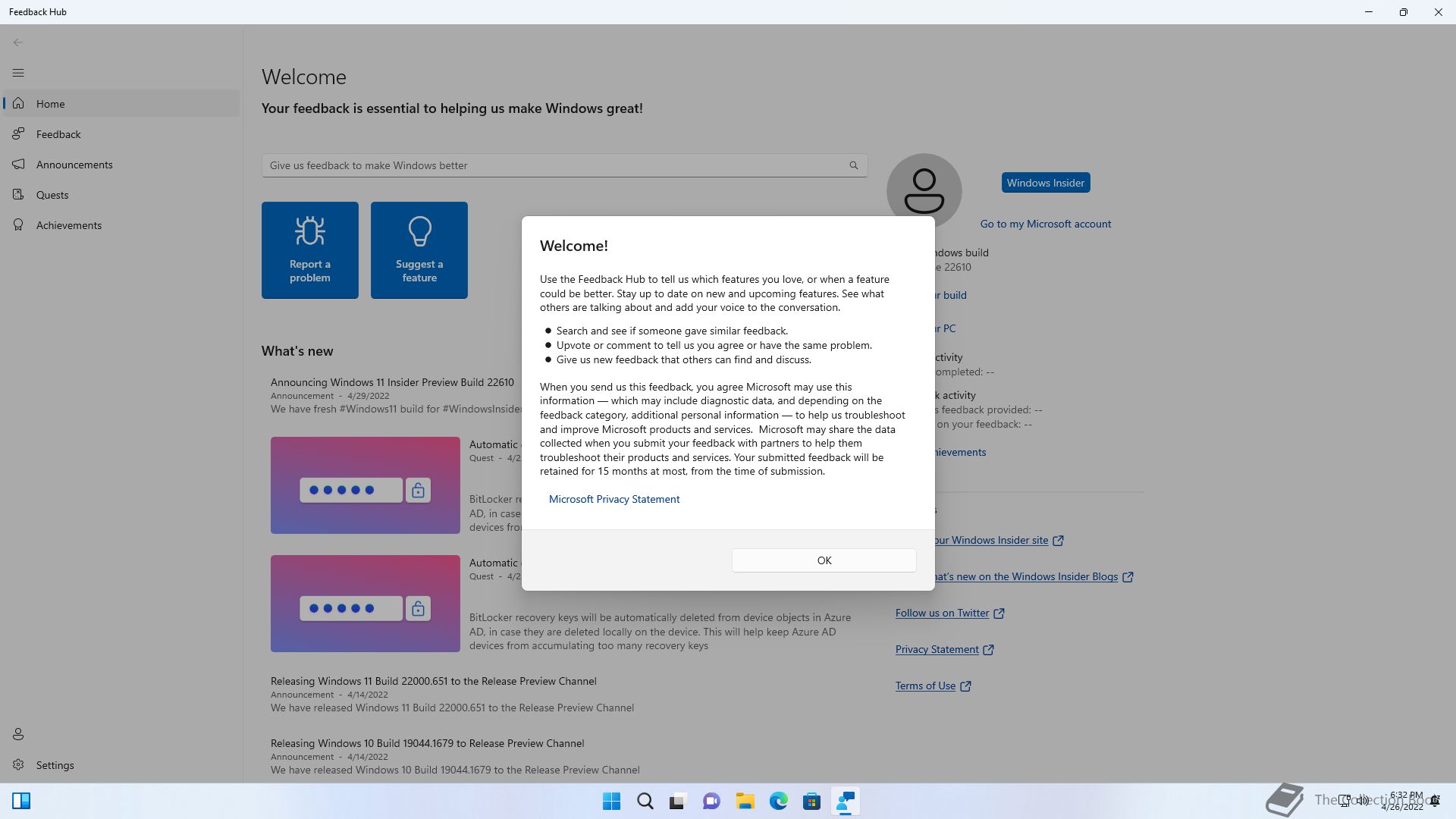Click external-link icon next to right-panel Privacy Statement
This screenshot has width=1456, height=819.
click(x=988, y=650)
